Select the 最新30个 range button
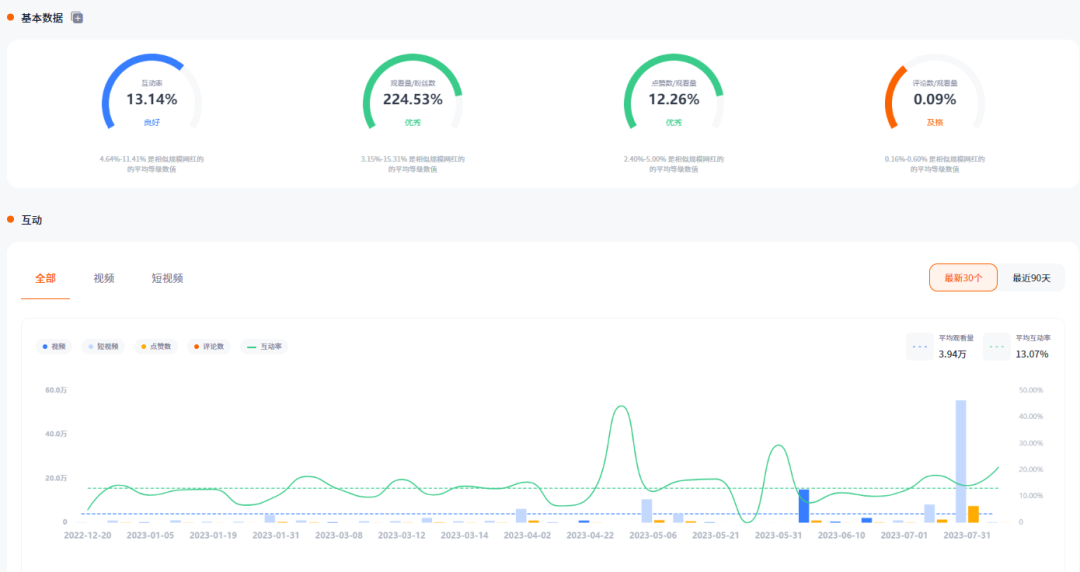Viewport: 1080px width, 572px height. point(963,278)
